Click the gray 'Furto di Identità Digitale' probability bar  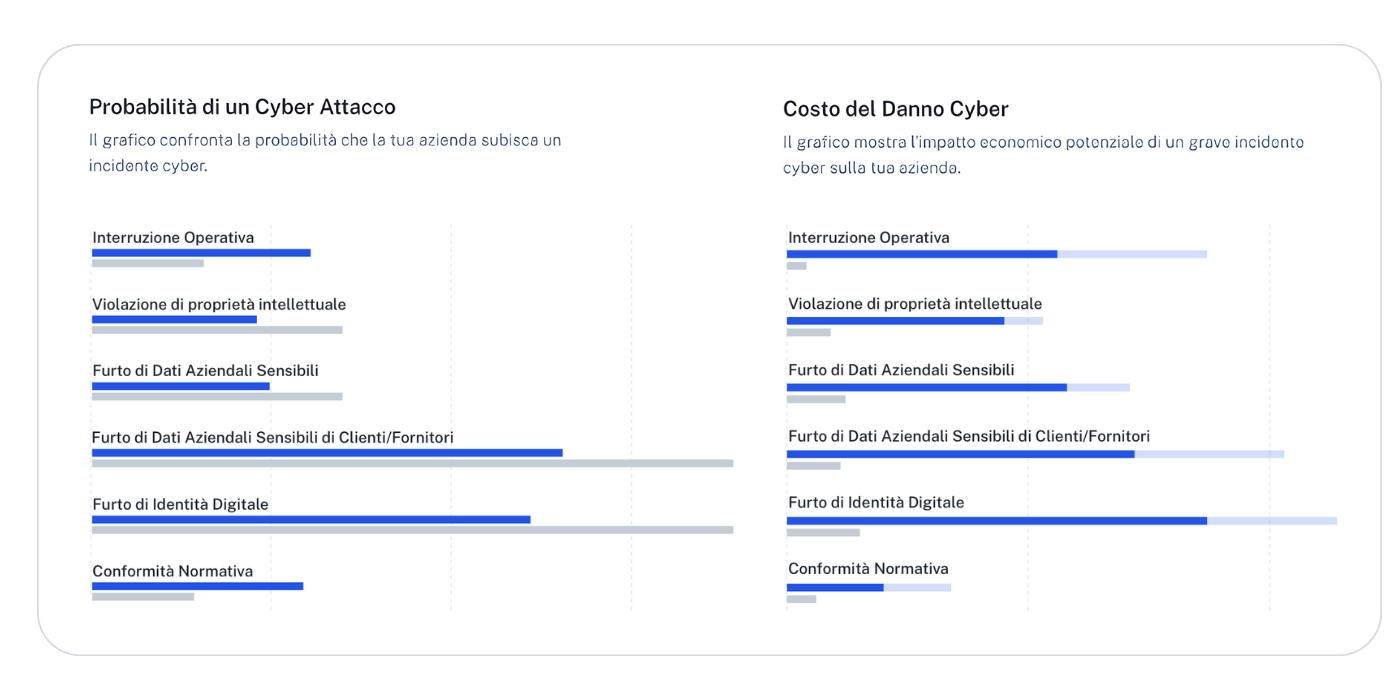click(x=412, y=530)
